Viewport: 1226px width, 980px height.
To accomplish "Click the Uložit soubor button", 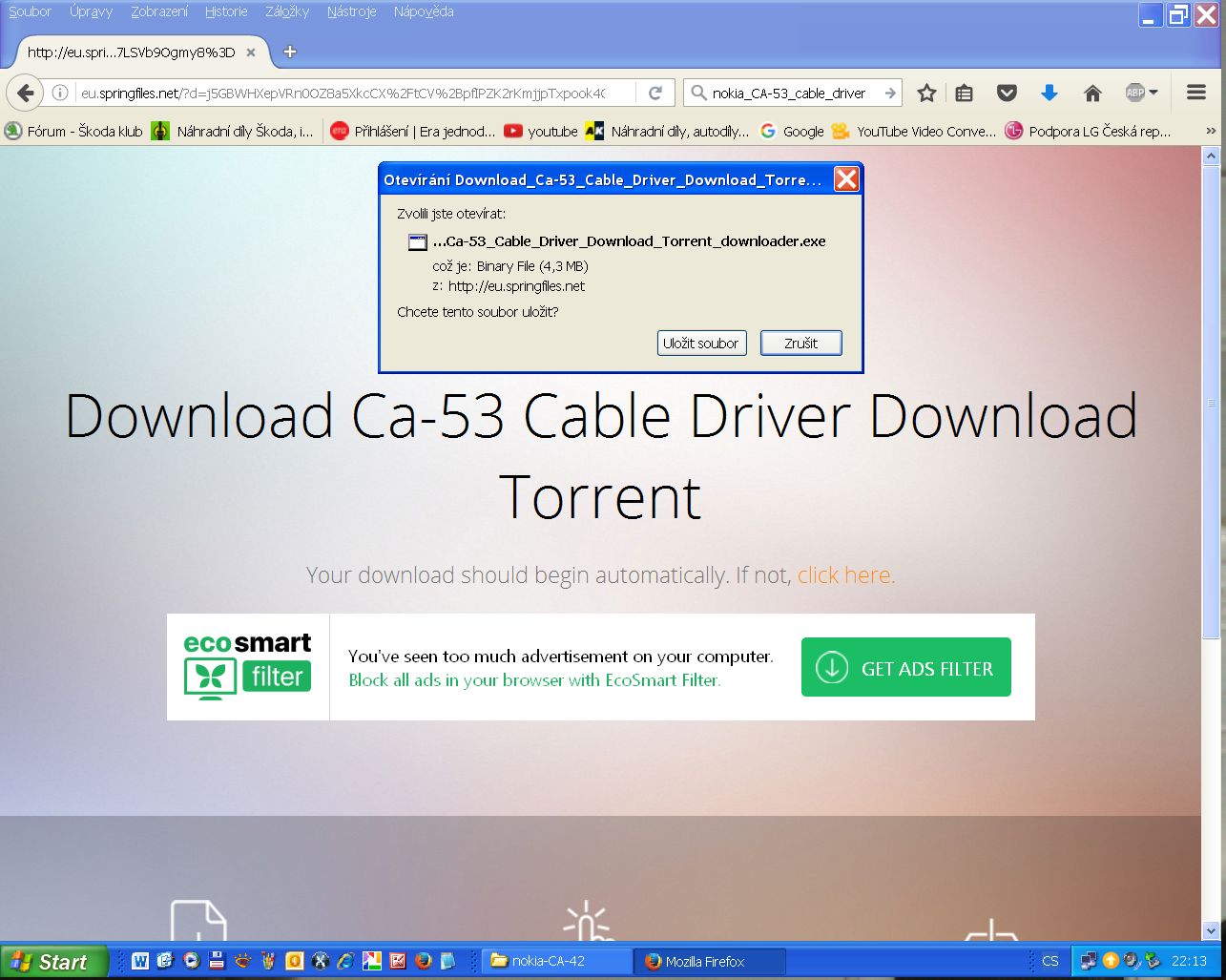I will pos(701,344).
